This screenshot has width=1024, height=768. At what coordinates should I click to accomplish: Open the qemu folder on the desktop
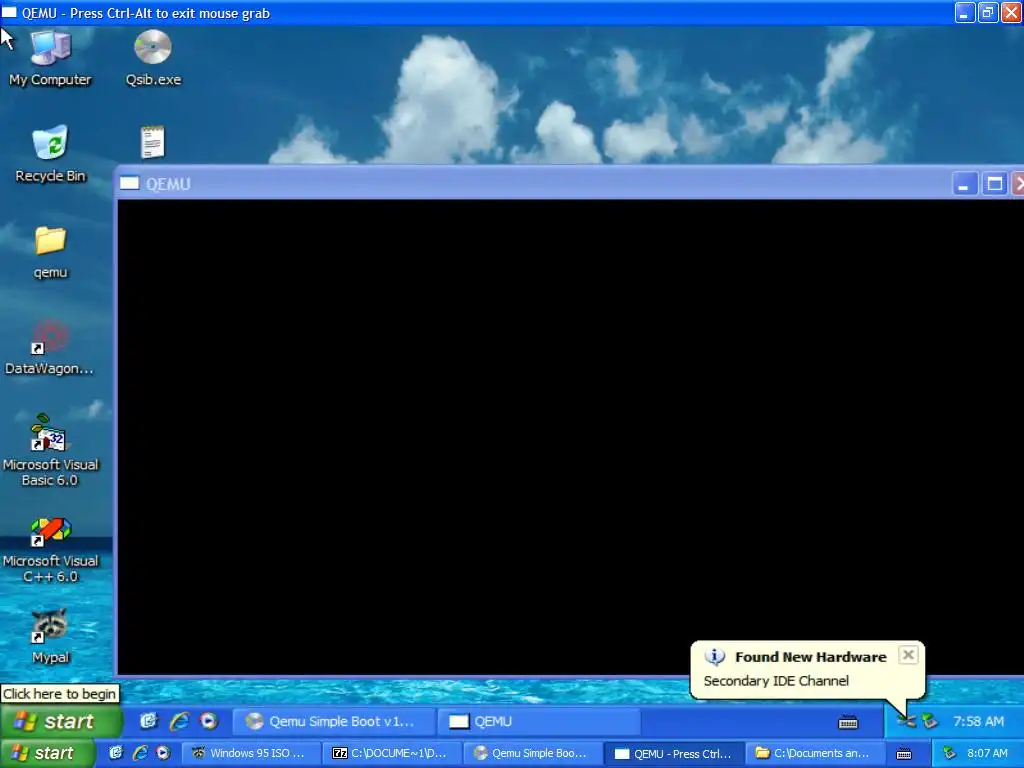[50, 253]
